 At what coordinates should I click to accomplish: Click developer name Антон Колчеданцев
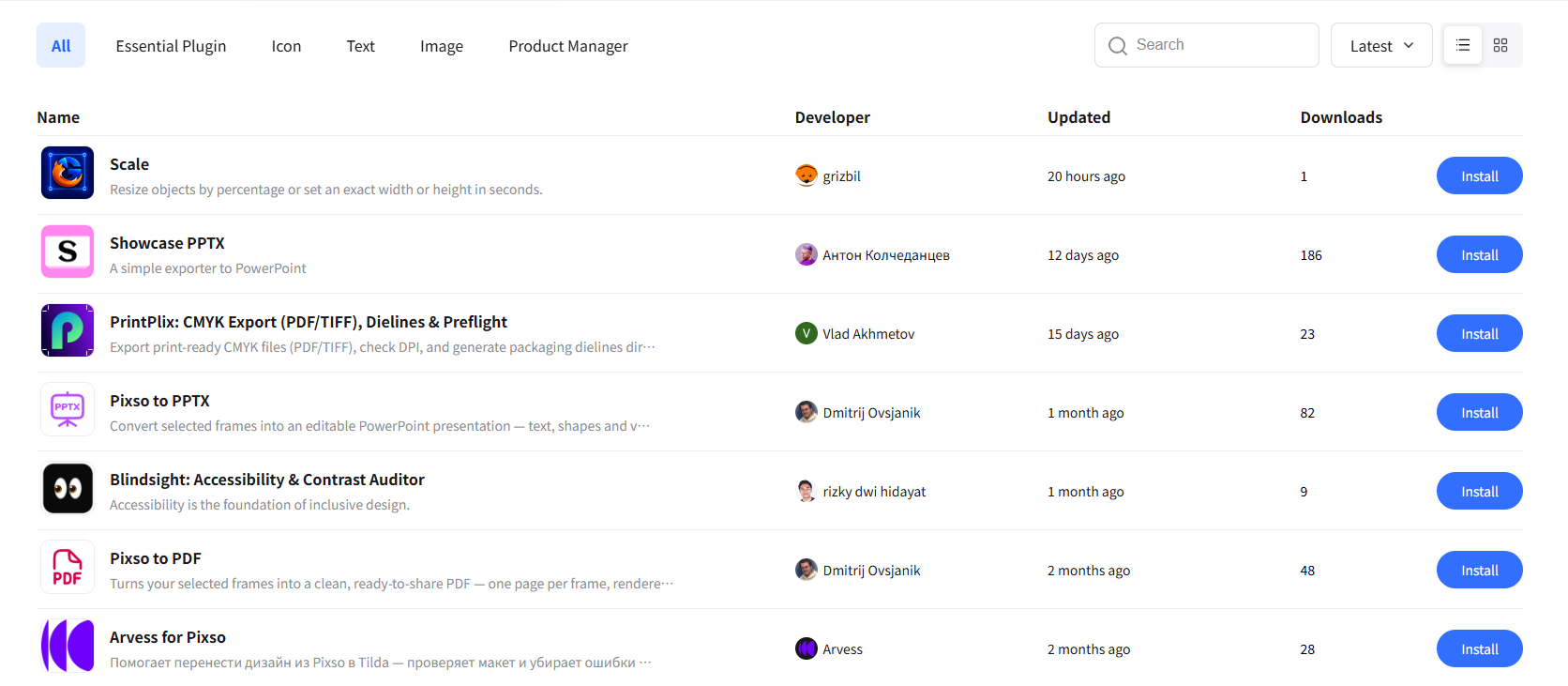pos(886,255)
